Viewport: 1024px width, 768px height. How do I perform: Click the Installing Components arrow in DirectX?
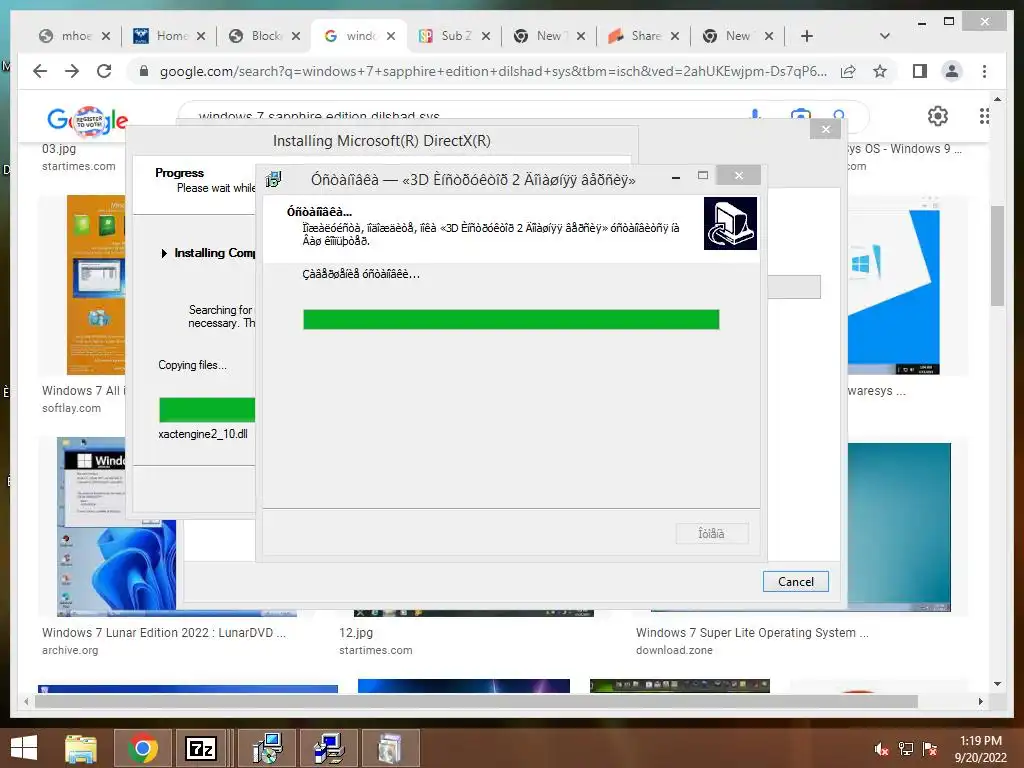pos(164,253)
